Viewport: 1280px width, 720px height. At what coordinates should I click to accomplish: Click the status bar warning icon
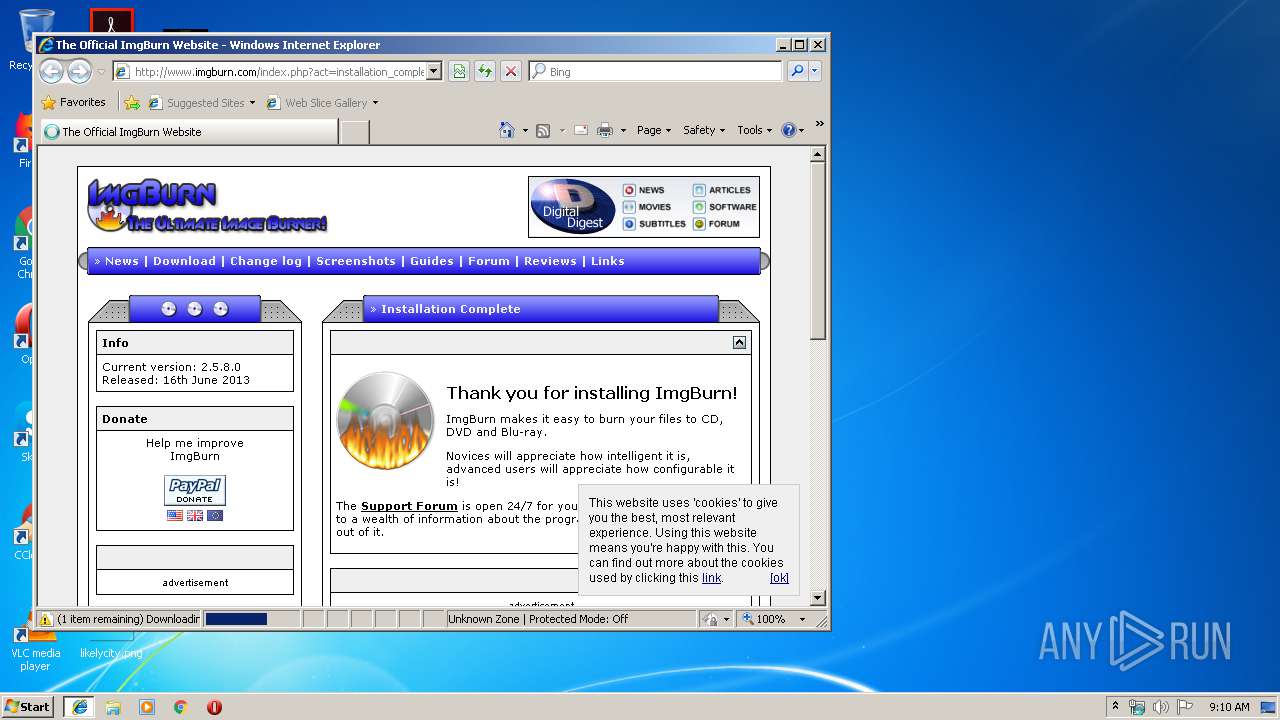[x=45, y=619]
